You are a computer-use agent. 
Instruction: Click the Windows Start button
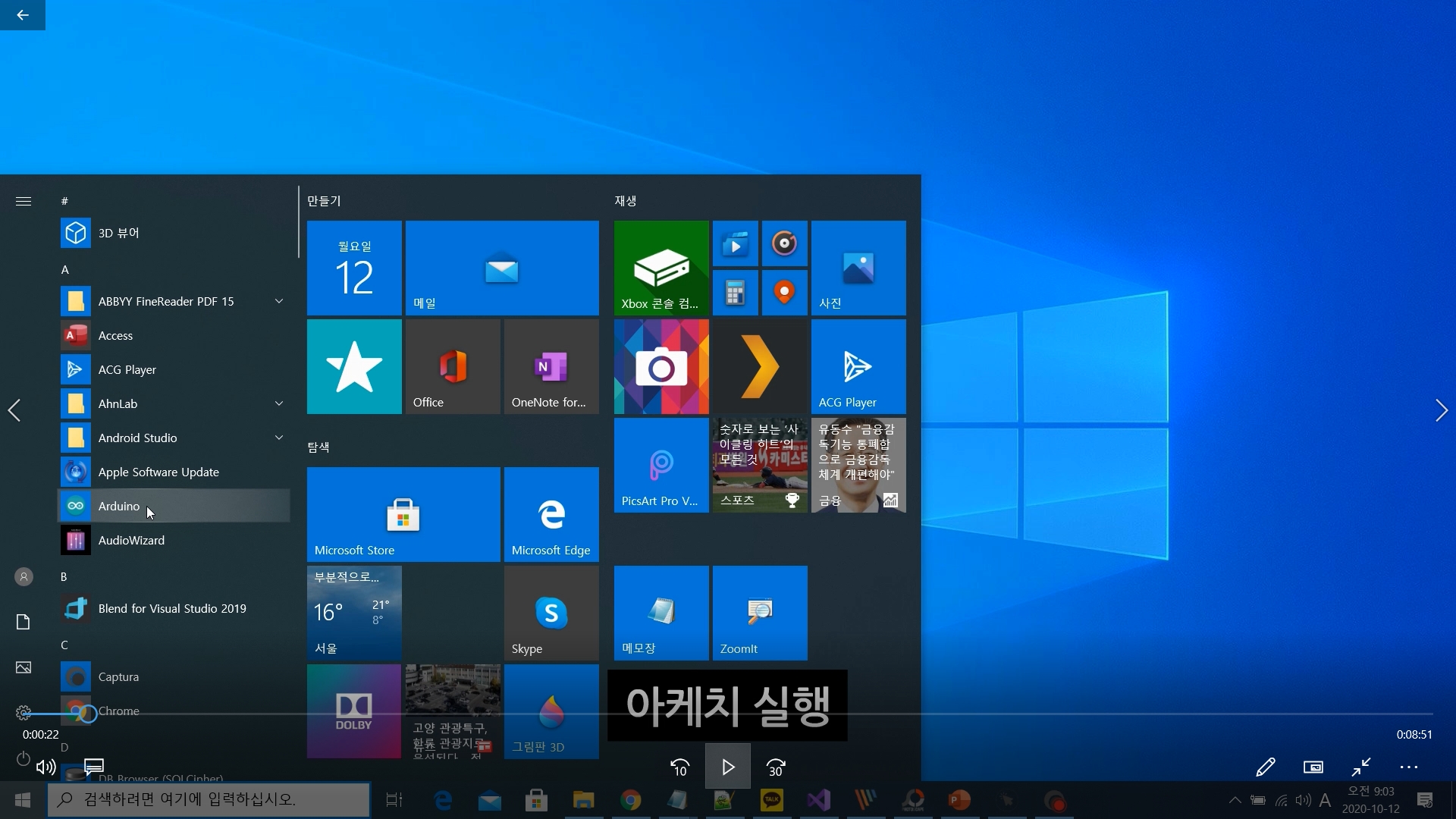(x=23, y=799)
